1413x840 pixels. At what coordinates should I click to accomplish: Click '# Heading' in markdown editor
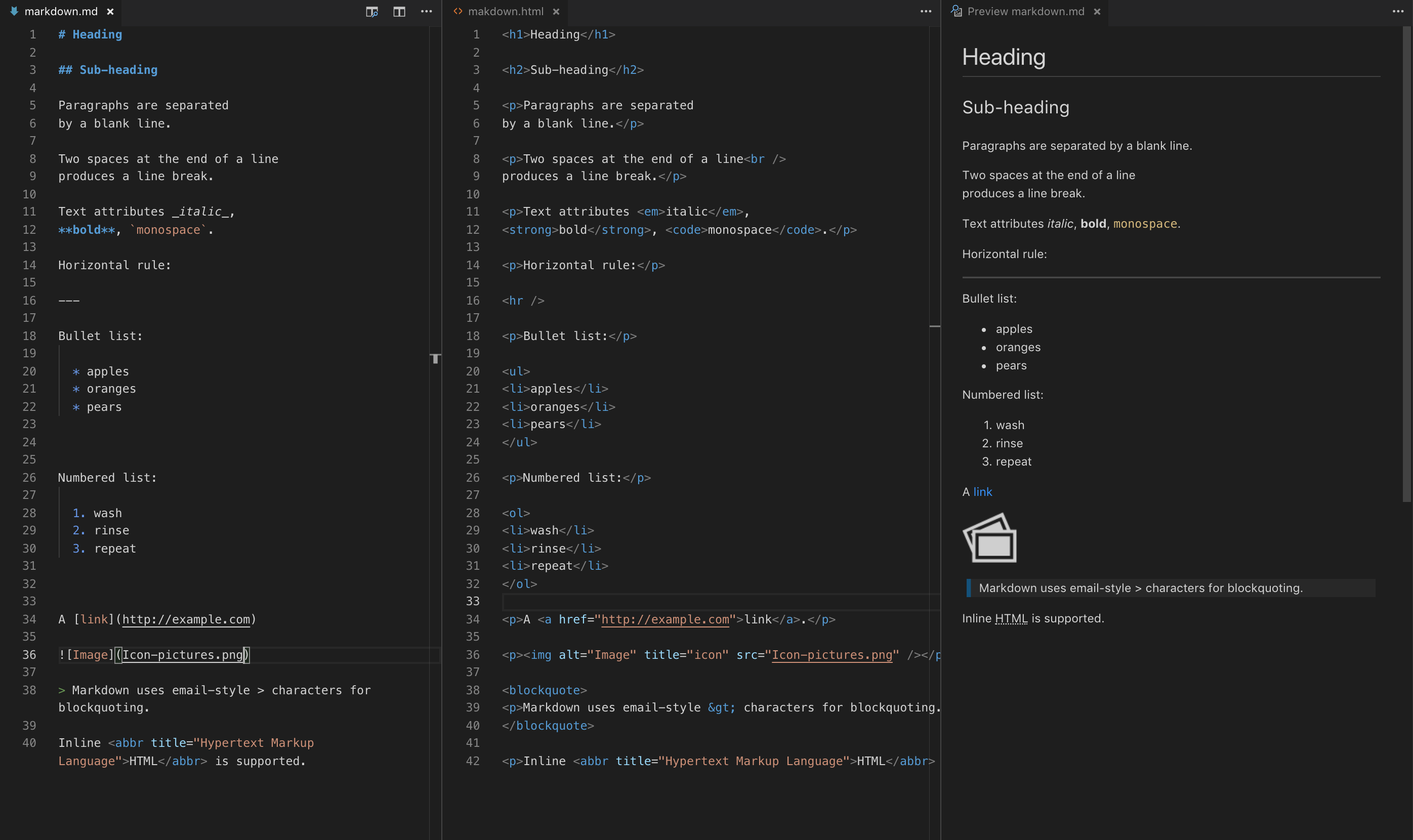point(90,34)
